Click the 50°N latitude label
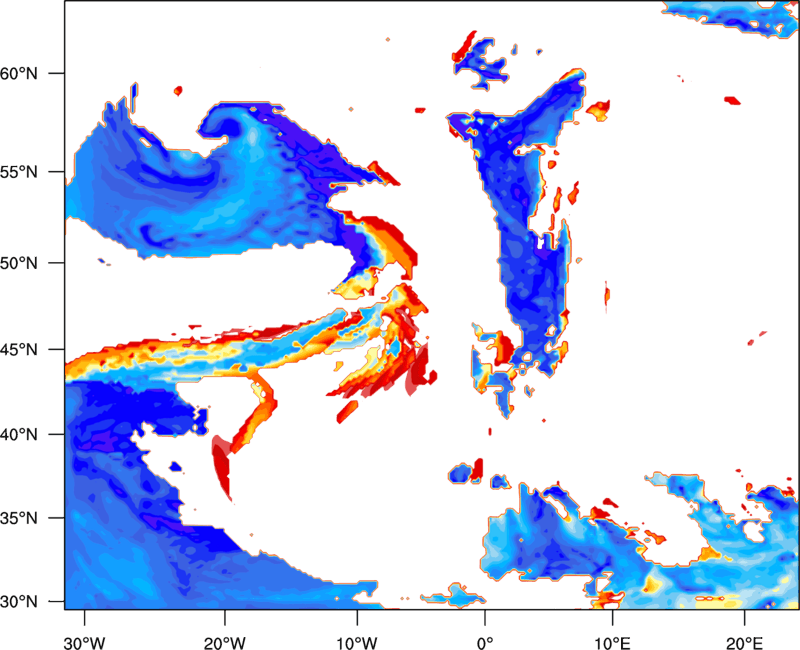 [19, 263]
